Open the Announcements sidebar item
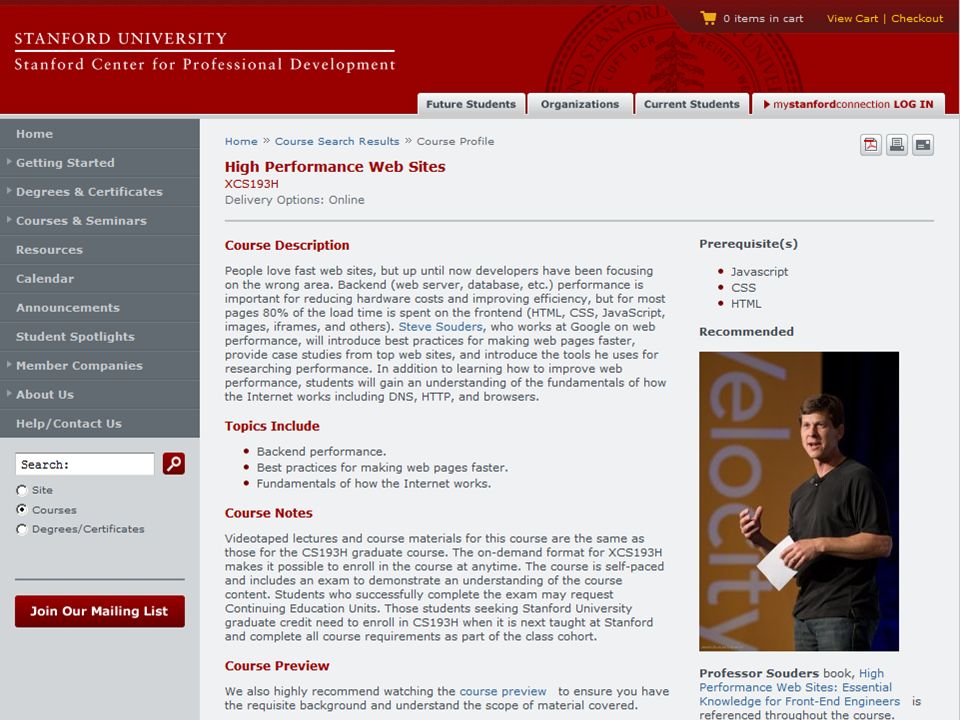The width and height of the screenshot is (960, 720). [100, 307]
